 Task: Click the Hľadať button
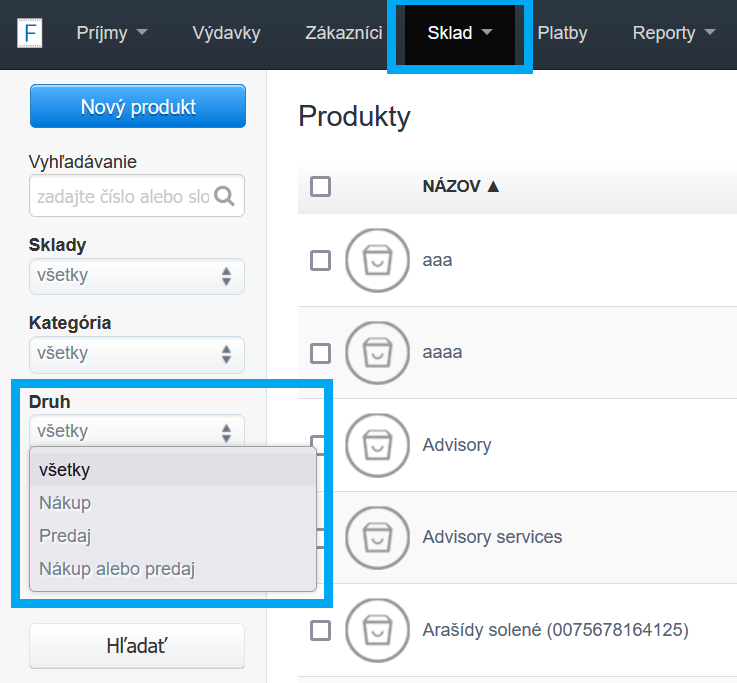137,646
